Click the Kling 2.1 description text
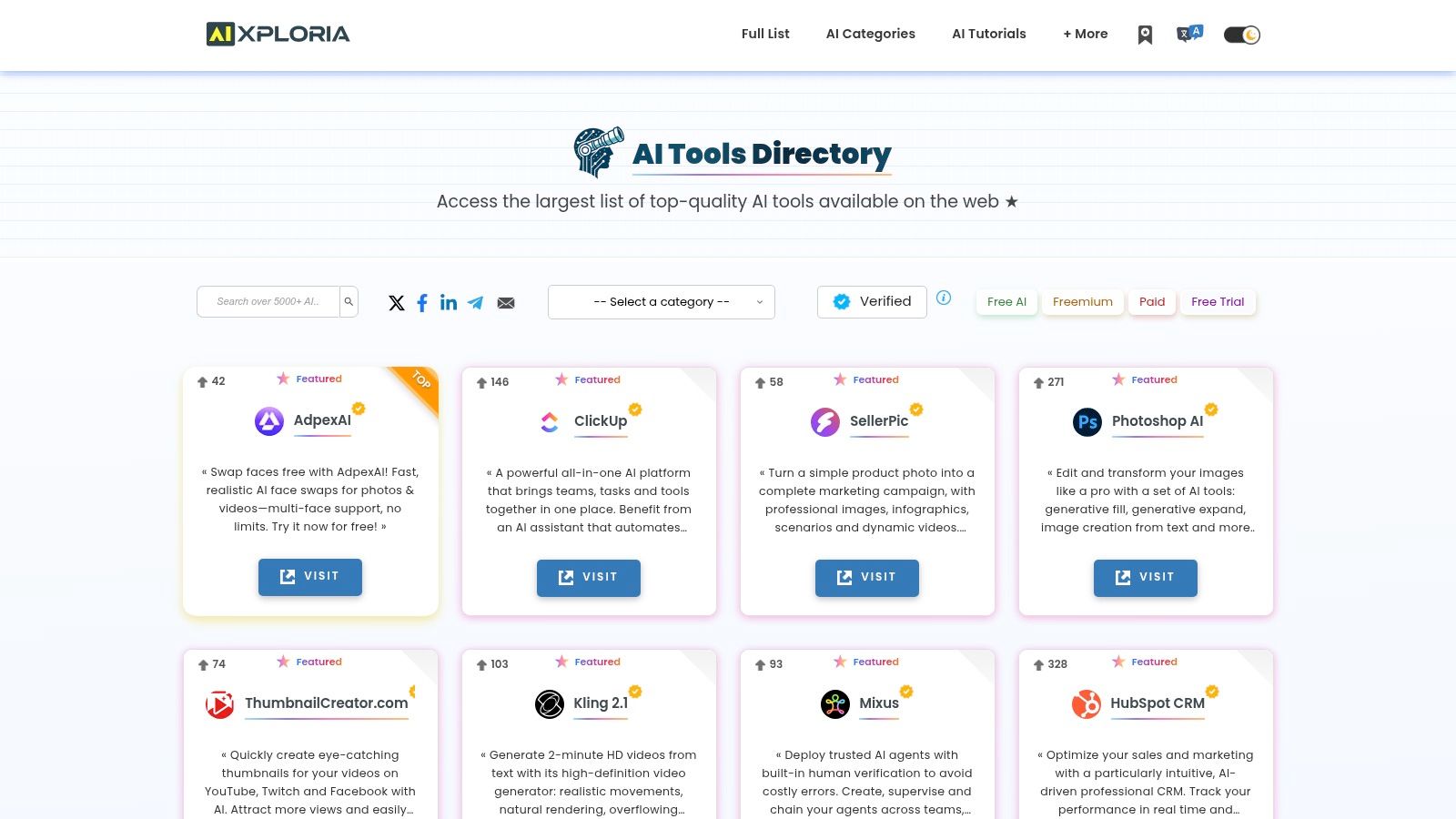The image size is (1456, 819). coord(589,783)
